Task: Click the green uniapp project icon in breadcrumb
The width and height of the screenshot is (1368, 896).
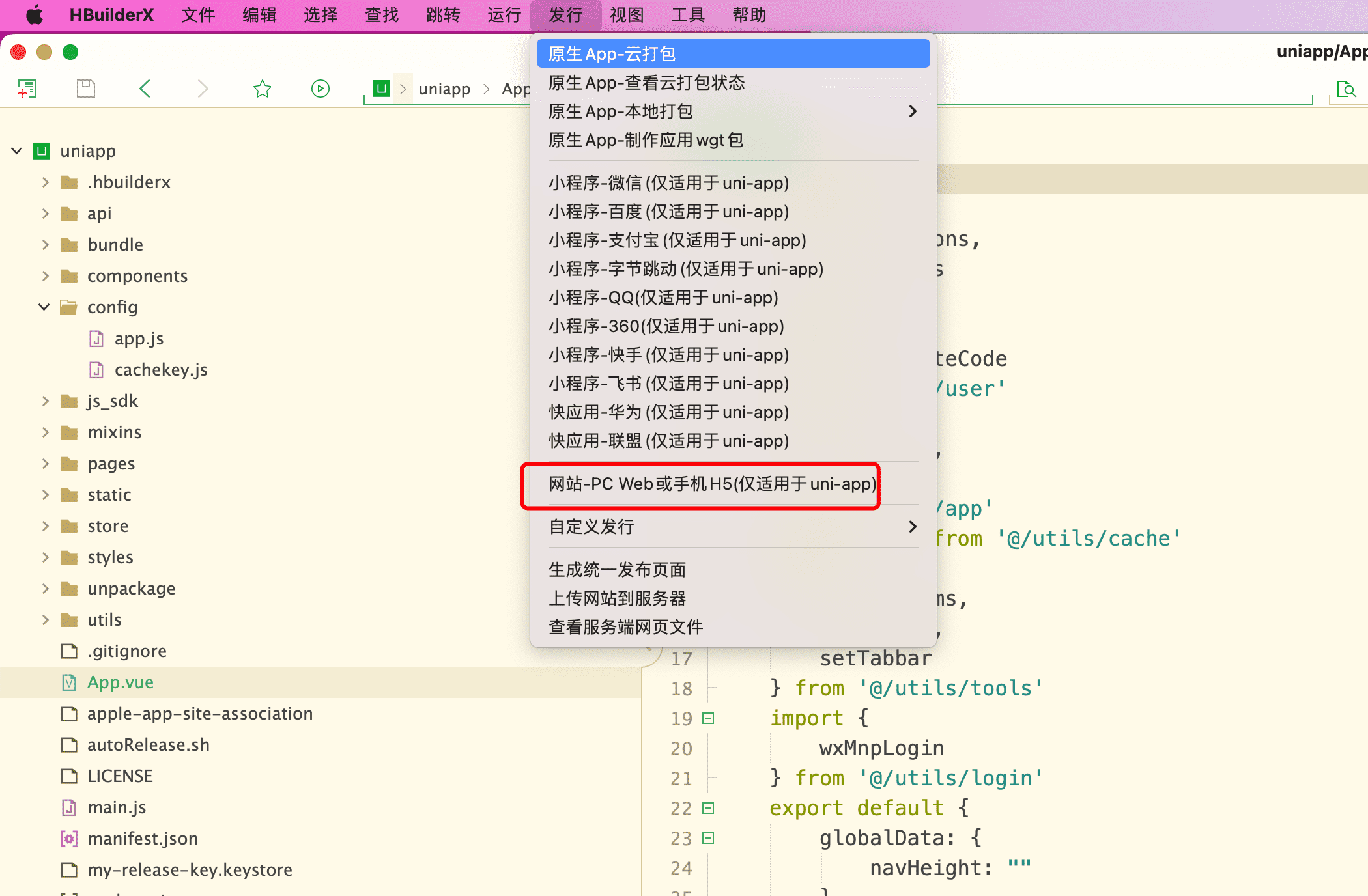Action: [x=382, y=89]
